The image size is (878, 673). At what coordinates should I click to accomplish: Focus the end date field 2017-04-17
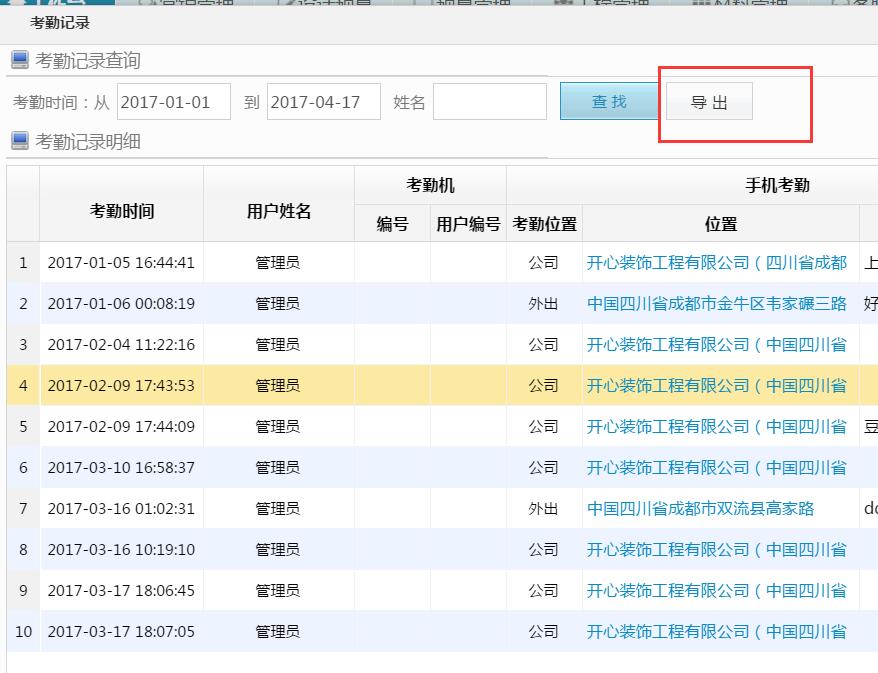pos(323,102)
